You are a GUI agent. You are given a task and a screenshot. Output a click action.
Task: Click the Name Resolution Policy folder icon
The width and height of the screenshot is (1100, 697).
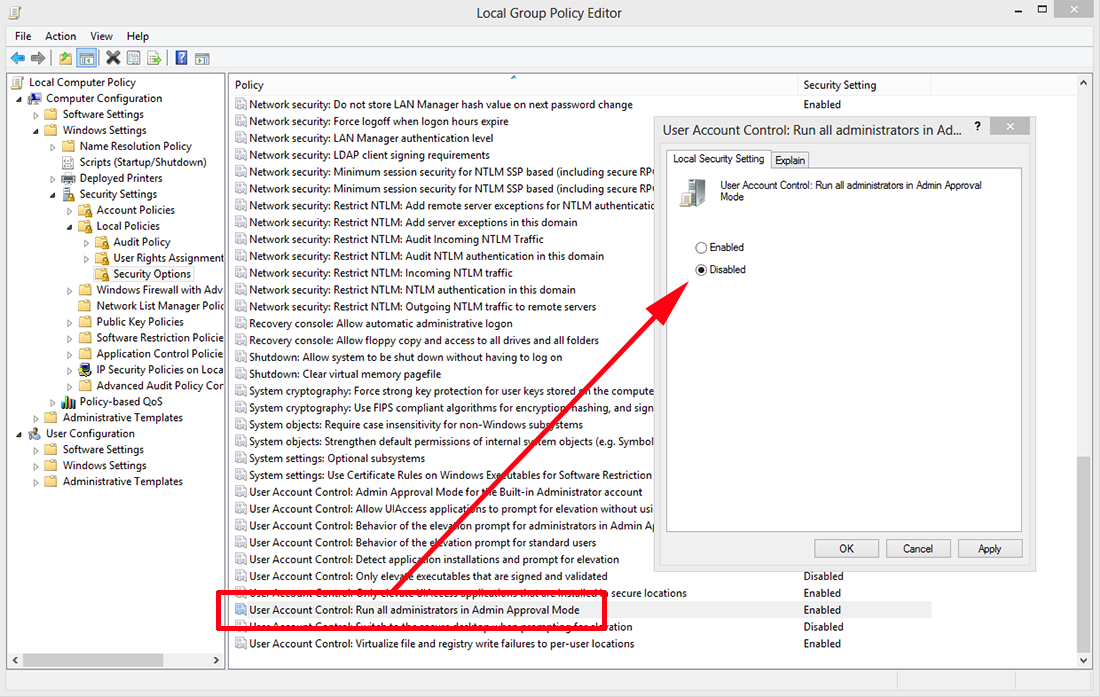(x=68, y=146)
